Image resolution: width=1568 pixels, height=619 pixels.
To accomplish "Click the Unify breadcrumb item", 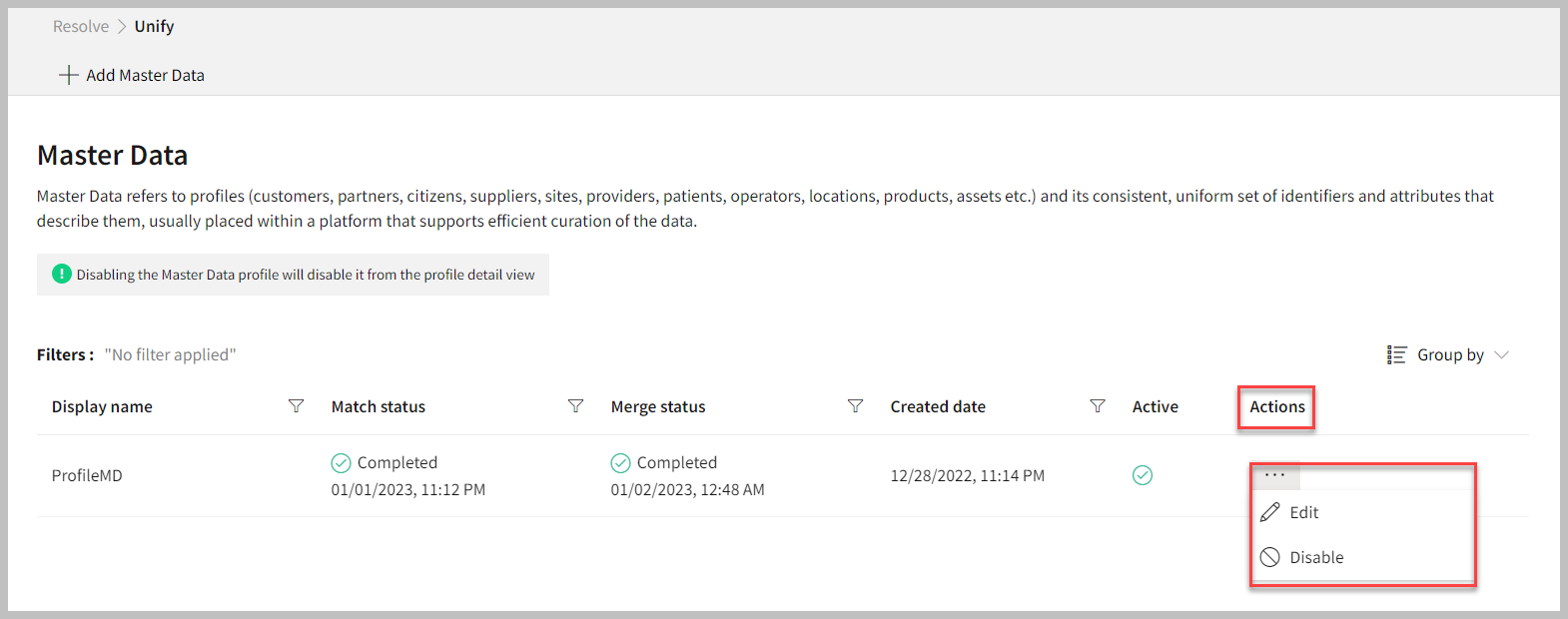I will [x=154, y=27].
